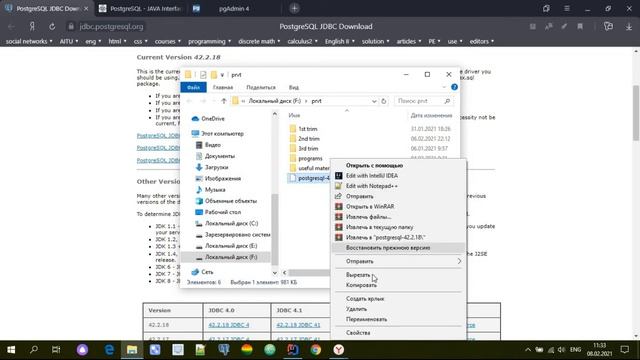Select the 2nd trim folder
Image resolution: width=640 pixels, height=360 pixels.
[309, 139]
